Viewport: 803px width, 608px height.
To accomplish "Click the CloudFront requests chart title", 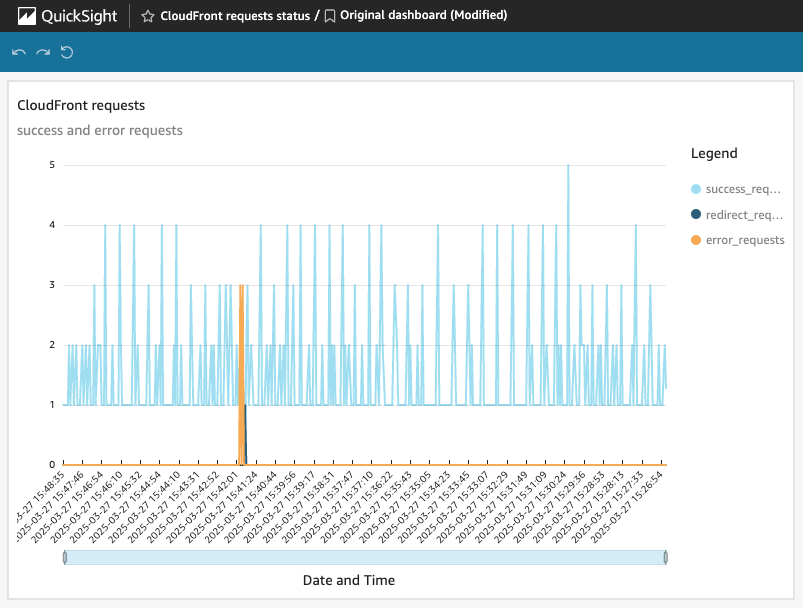I will (x=82, y=105).
